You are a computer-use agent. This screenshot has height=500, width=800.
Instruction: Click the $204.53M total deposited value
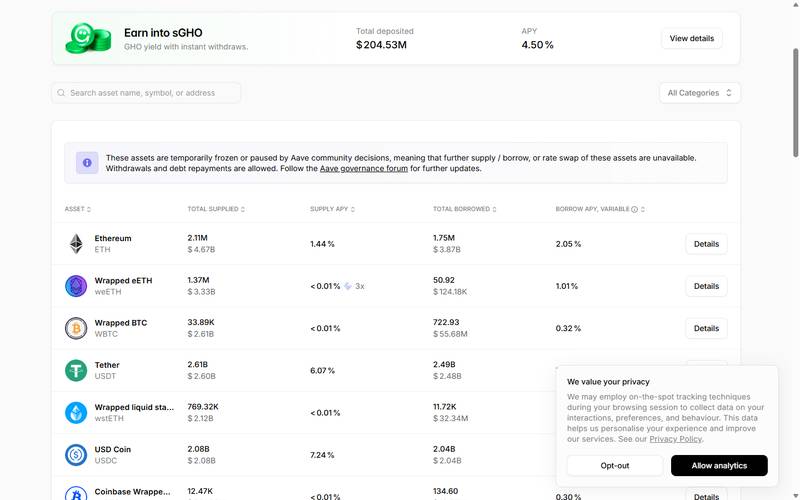(381, 45)
